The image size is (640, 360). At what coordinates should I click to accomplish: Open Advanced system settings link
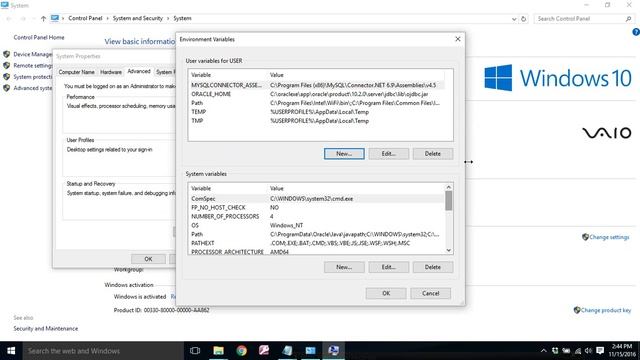pyautogui.click(x=33, y=88)
